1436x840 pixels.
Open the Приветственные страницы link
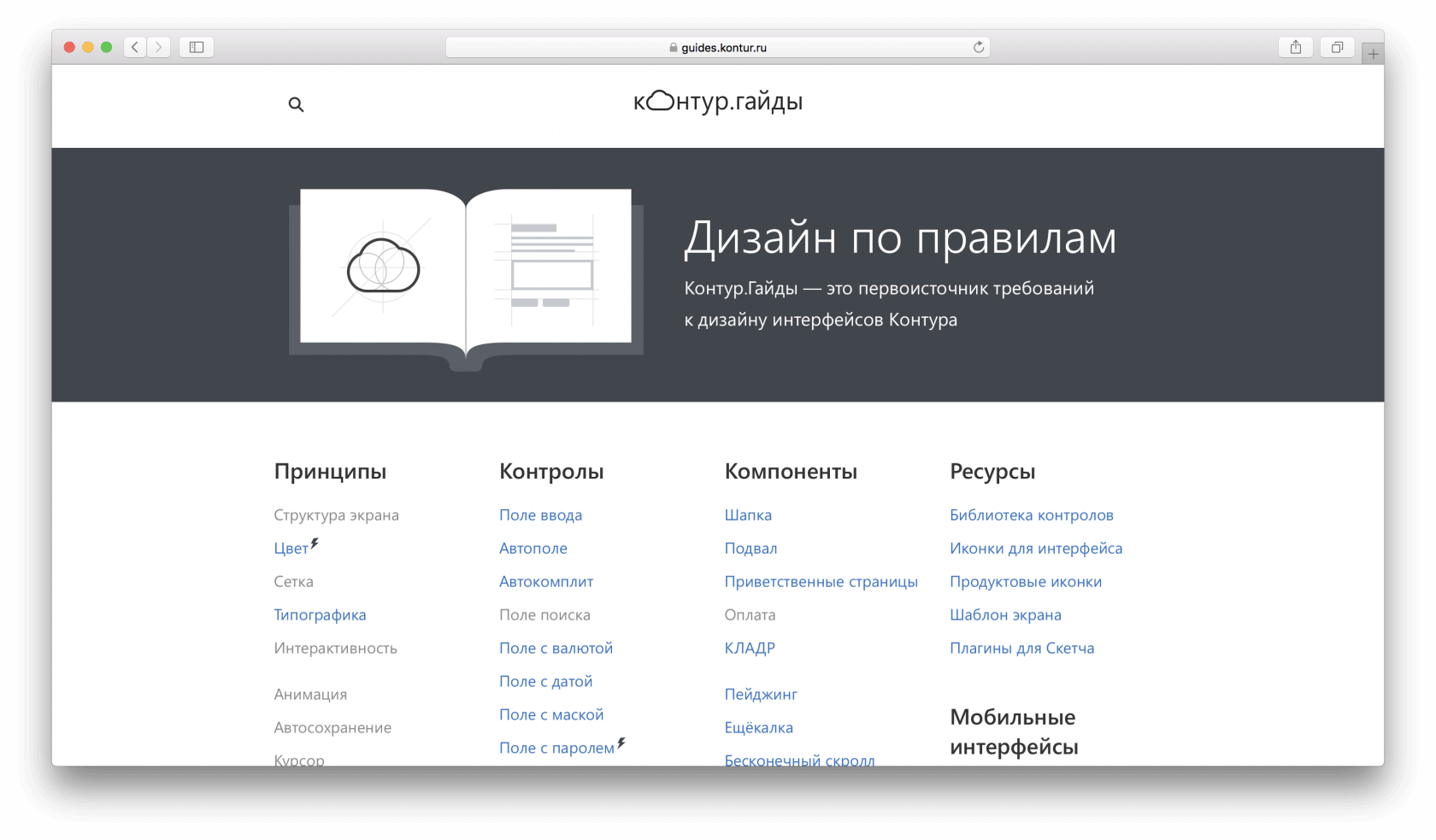click(x=821, y=582)
